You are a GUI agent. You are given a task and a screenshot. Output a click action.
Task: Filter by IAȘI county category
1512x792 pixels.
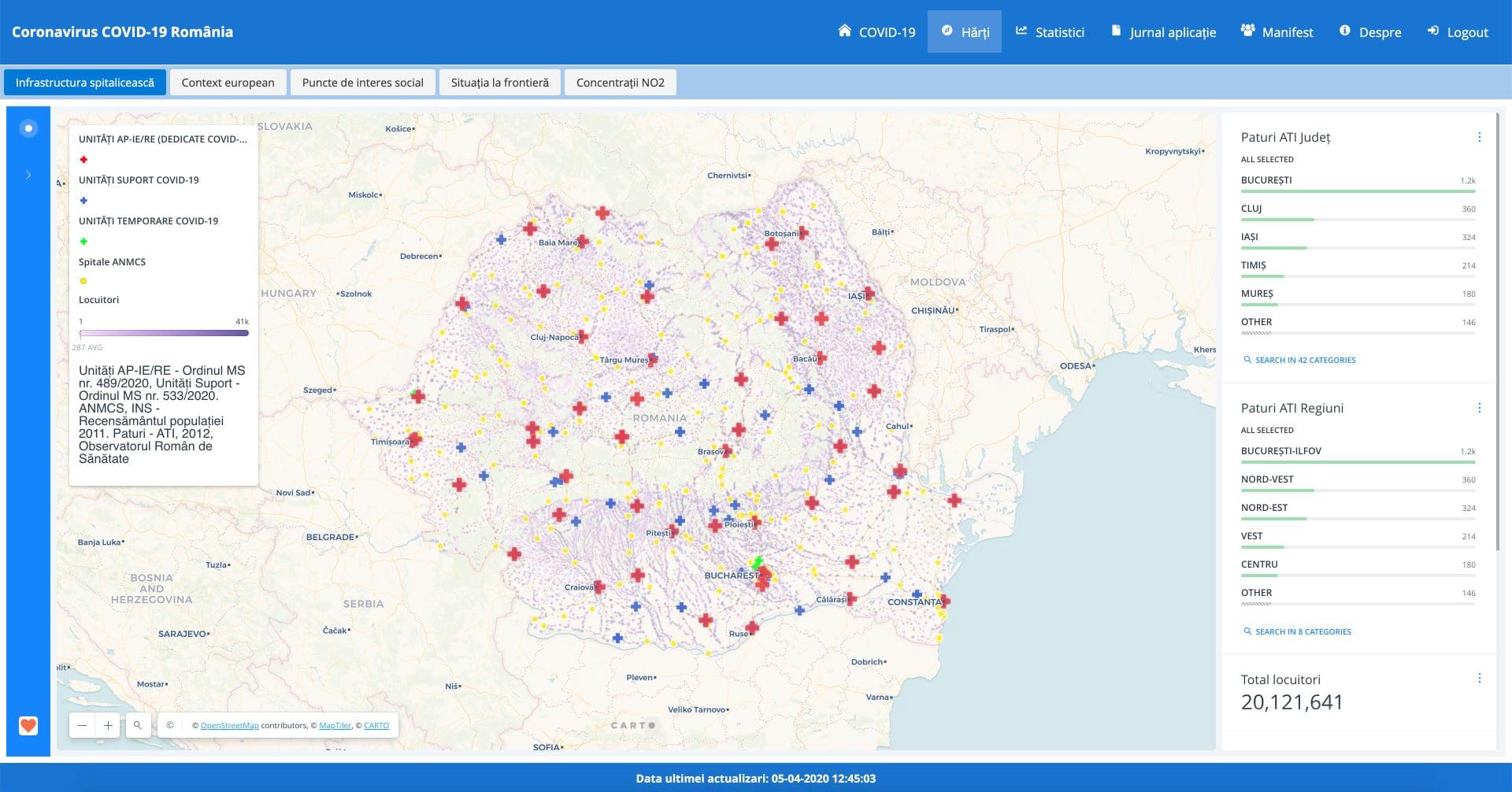point(1358,239)
